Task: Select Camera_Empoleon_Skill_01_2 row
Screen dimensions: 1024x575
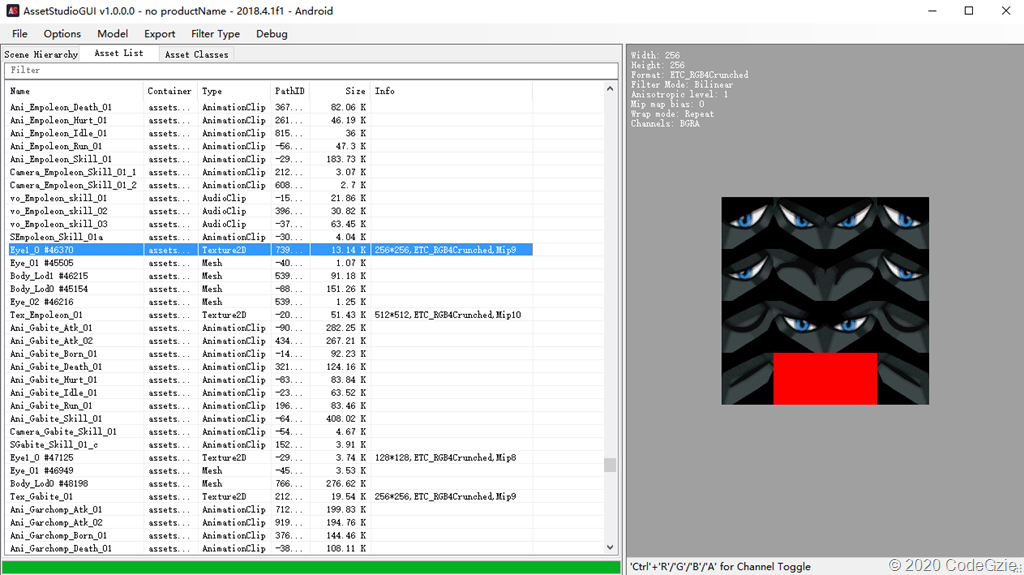Action: pos(270,185)
